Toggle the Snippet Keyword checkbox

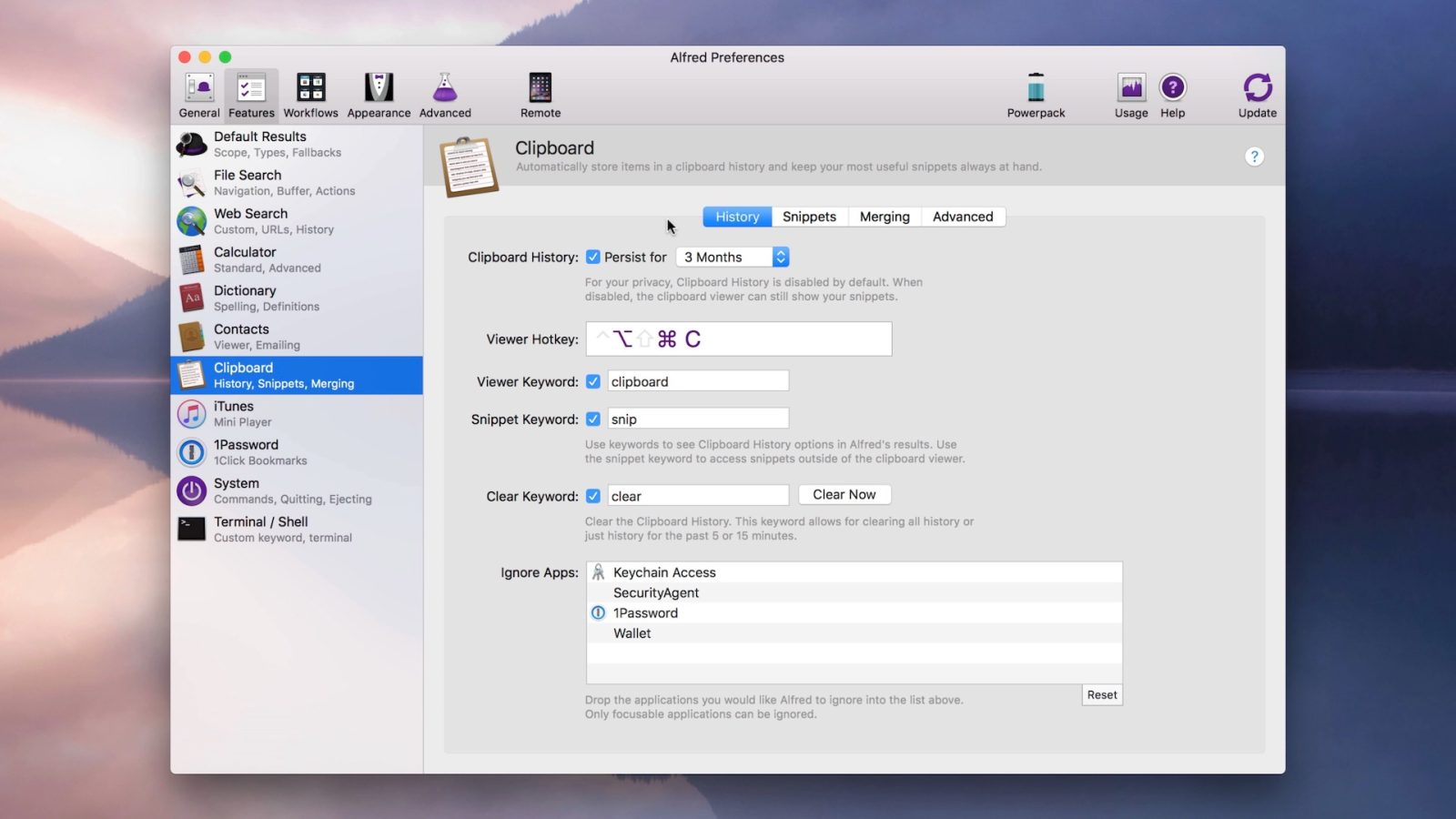pos(593,420)
